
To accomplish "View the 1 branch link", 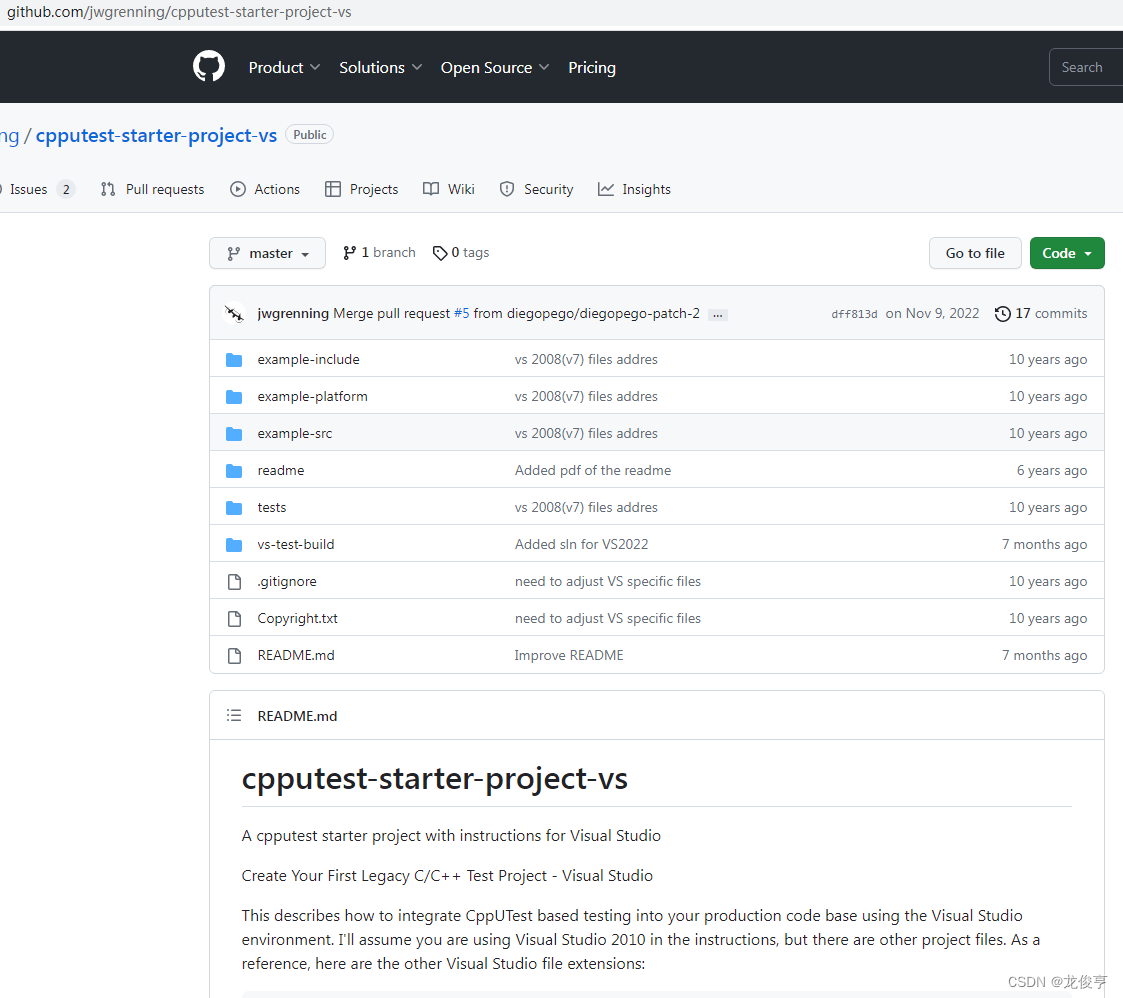I will tap(379, 252).
